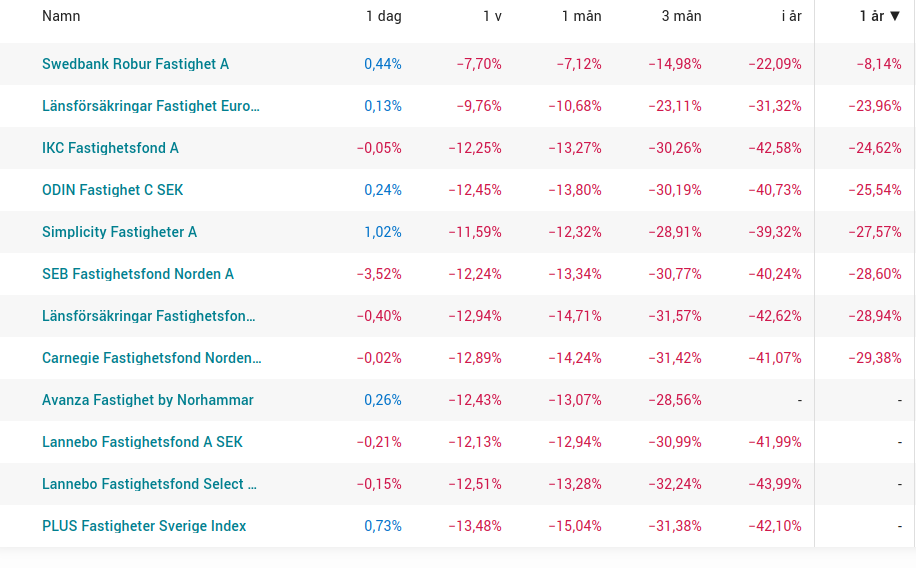This screenshot has width=916, height=568.
Task: Sort funds by 1 v column
Action: point(492,16)
